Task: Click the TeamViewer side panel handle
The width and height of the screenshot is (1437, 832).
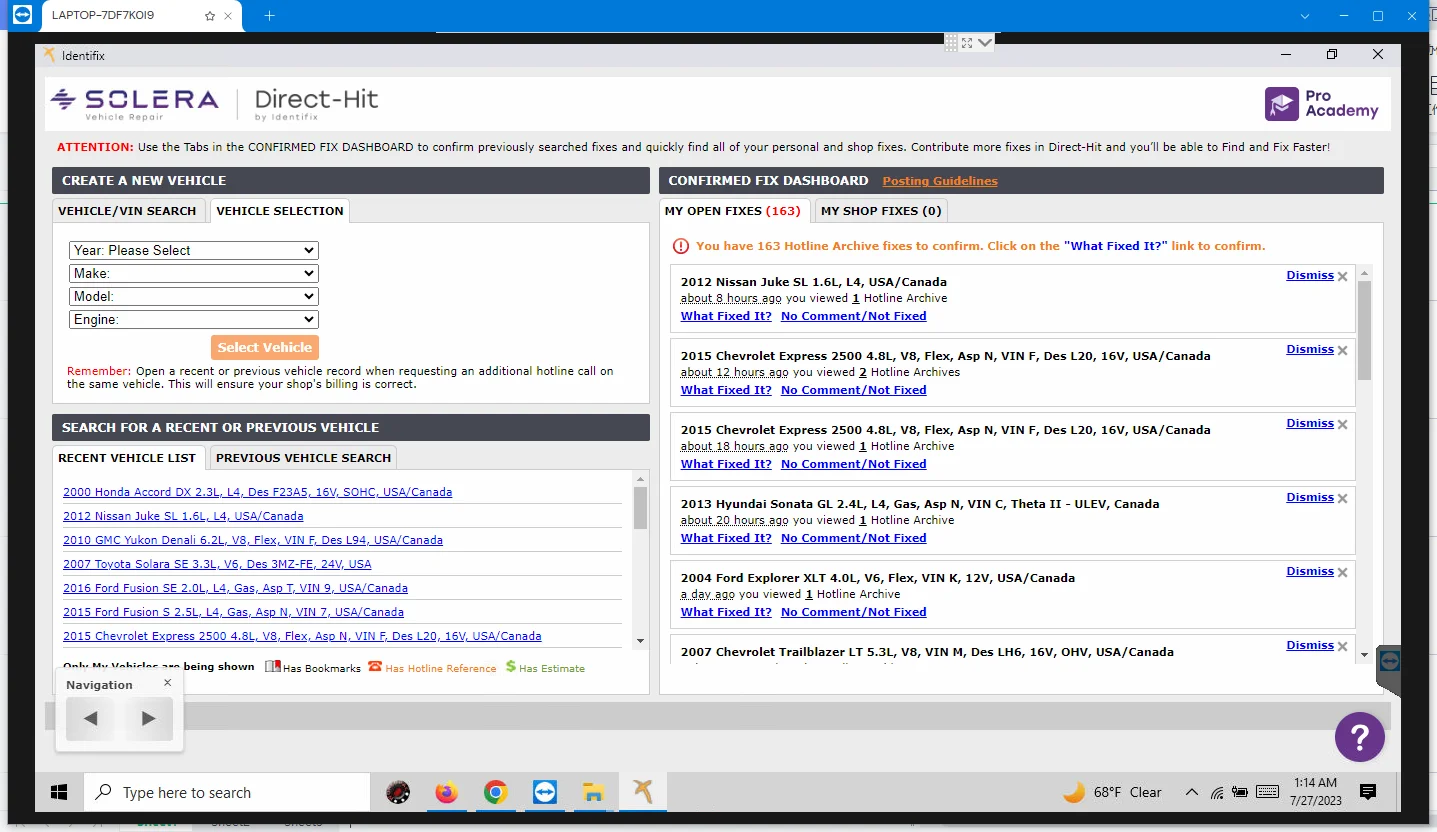Action: click(1388, 669)
